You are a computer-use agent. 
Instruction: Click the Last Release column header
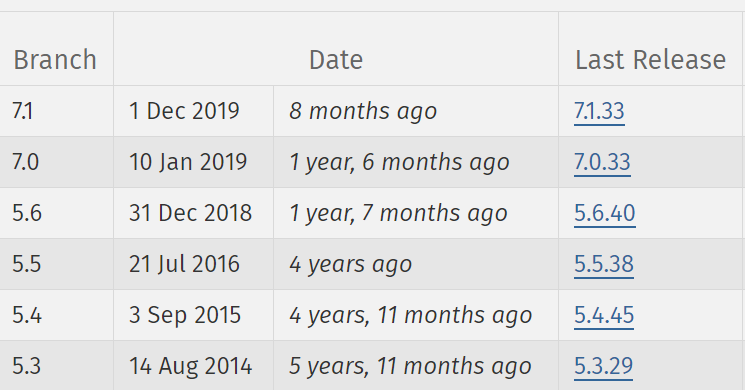[x=650, y=60]
